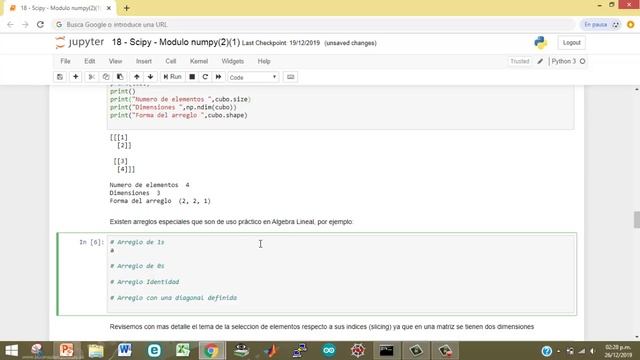Paste cells below in the notebook toolbar

(120, 77)
